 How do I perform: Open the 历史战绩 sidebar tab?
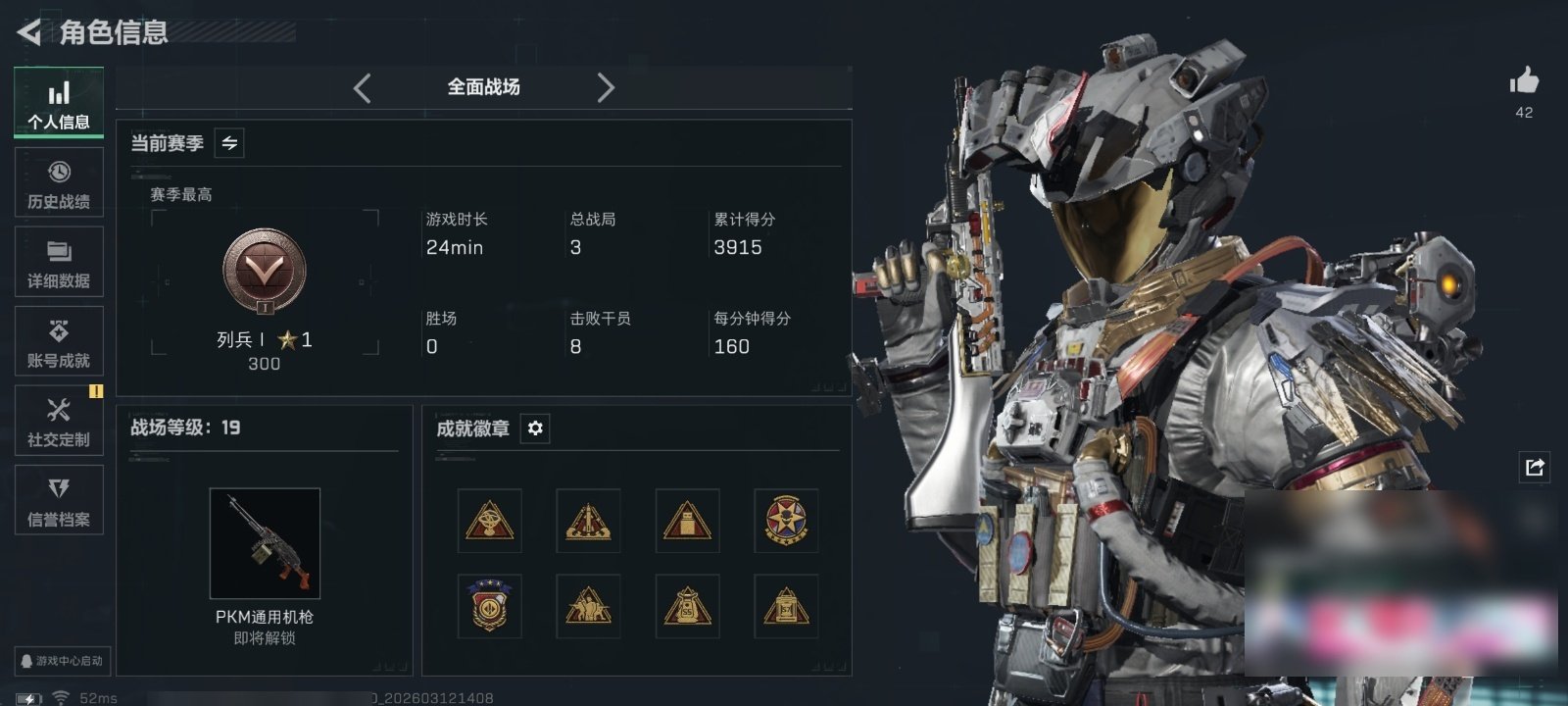tap(59, 182)
